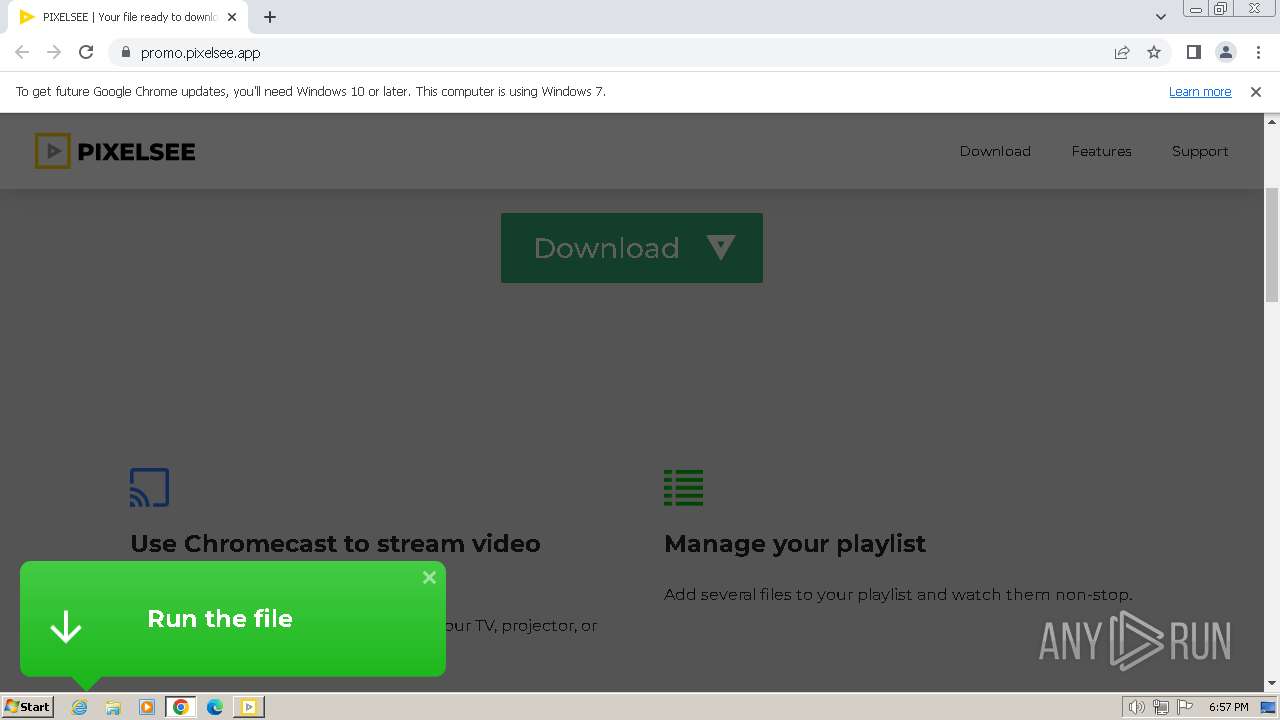This screenshot has width=1280, height=720.
Task: Open Windows Media Player taskbar icon
Action: [x=147, y=707]
